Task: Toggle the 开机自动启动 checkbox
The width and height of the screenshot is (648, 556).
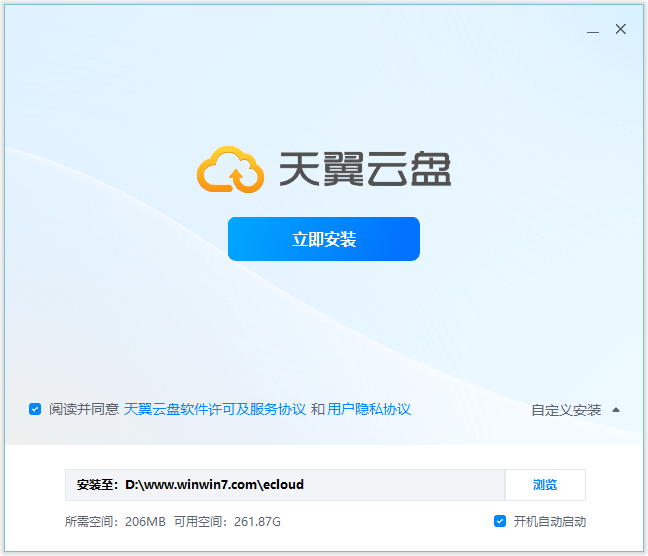Action: coord(500,521)
